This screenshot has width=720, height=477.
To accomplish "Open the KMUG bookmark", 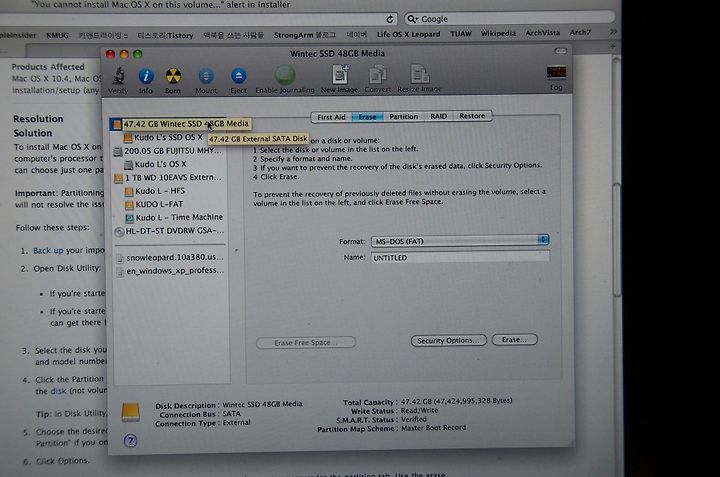I will coord(57,35).
